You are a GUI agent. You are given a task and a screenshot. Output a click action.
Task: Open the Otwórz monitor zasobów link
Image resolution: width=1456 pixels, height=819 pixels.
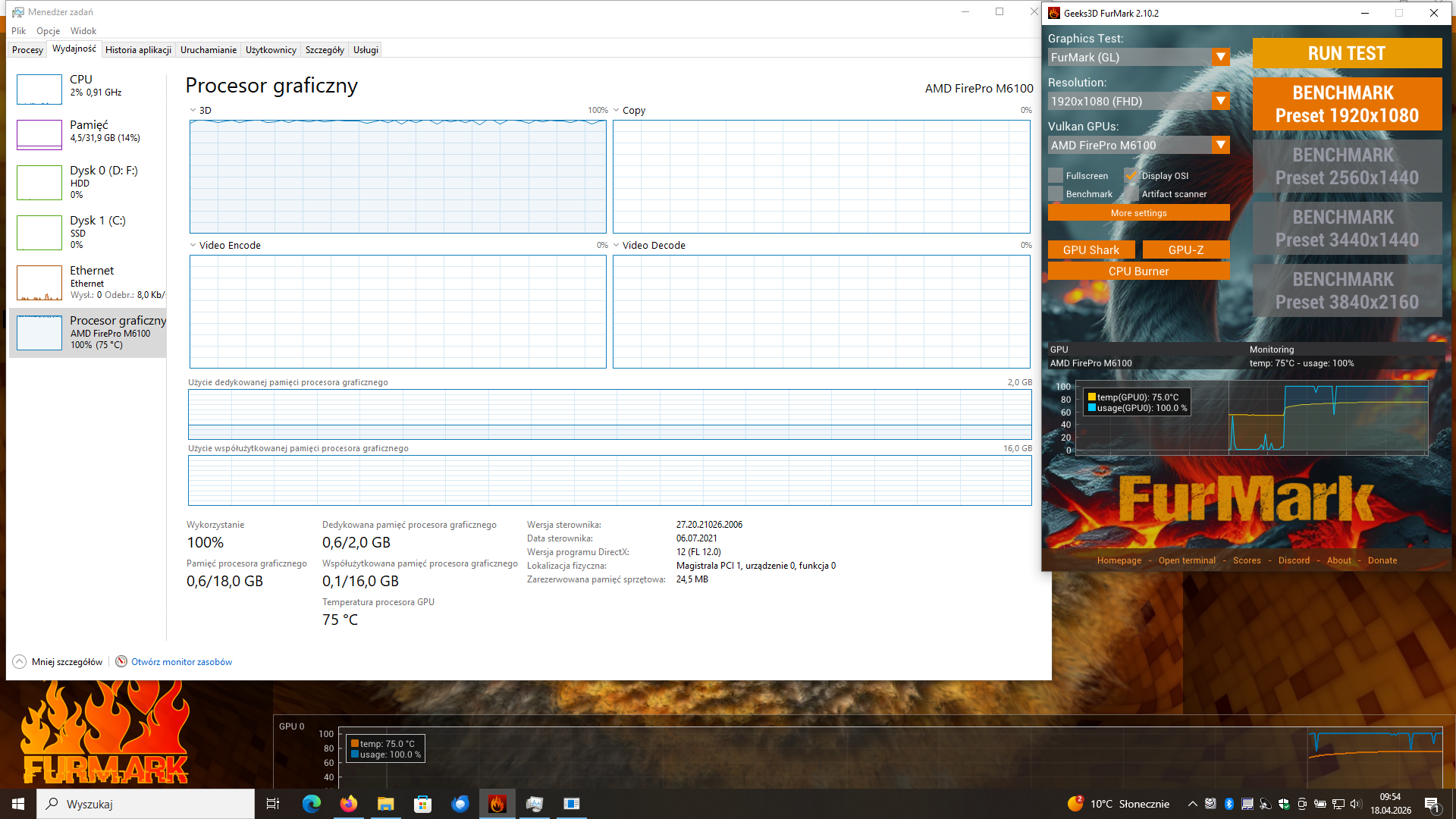pos(182,661)
